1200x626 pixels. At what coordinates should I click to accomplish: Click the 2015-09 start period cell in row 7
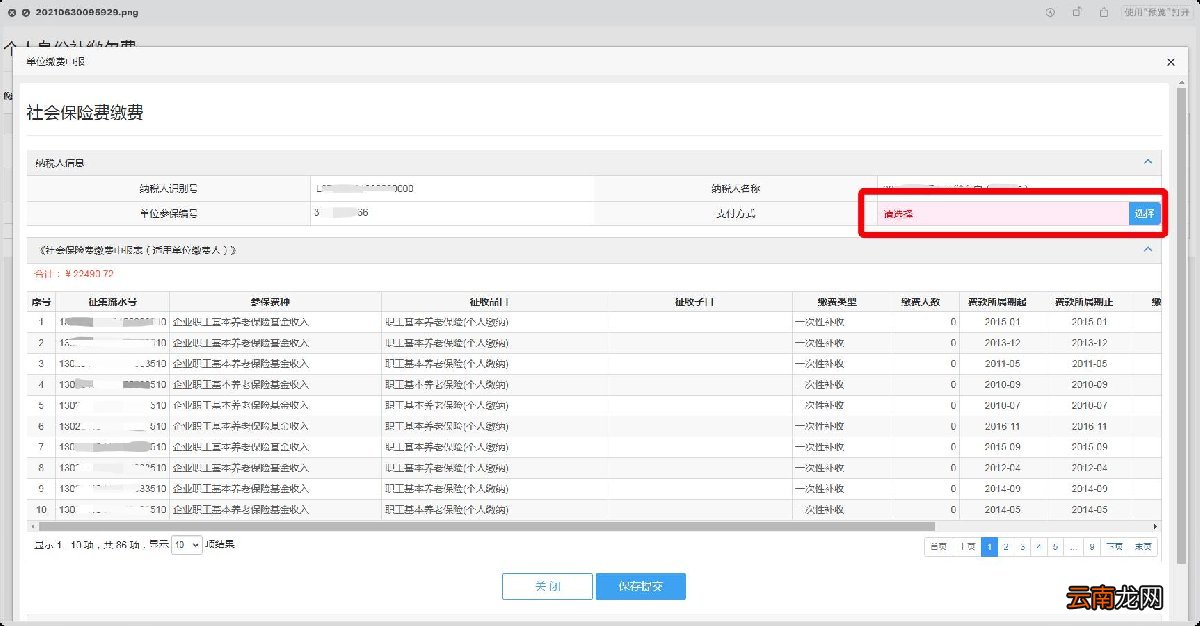click(x=1001, y=447)
